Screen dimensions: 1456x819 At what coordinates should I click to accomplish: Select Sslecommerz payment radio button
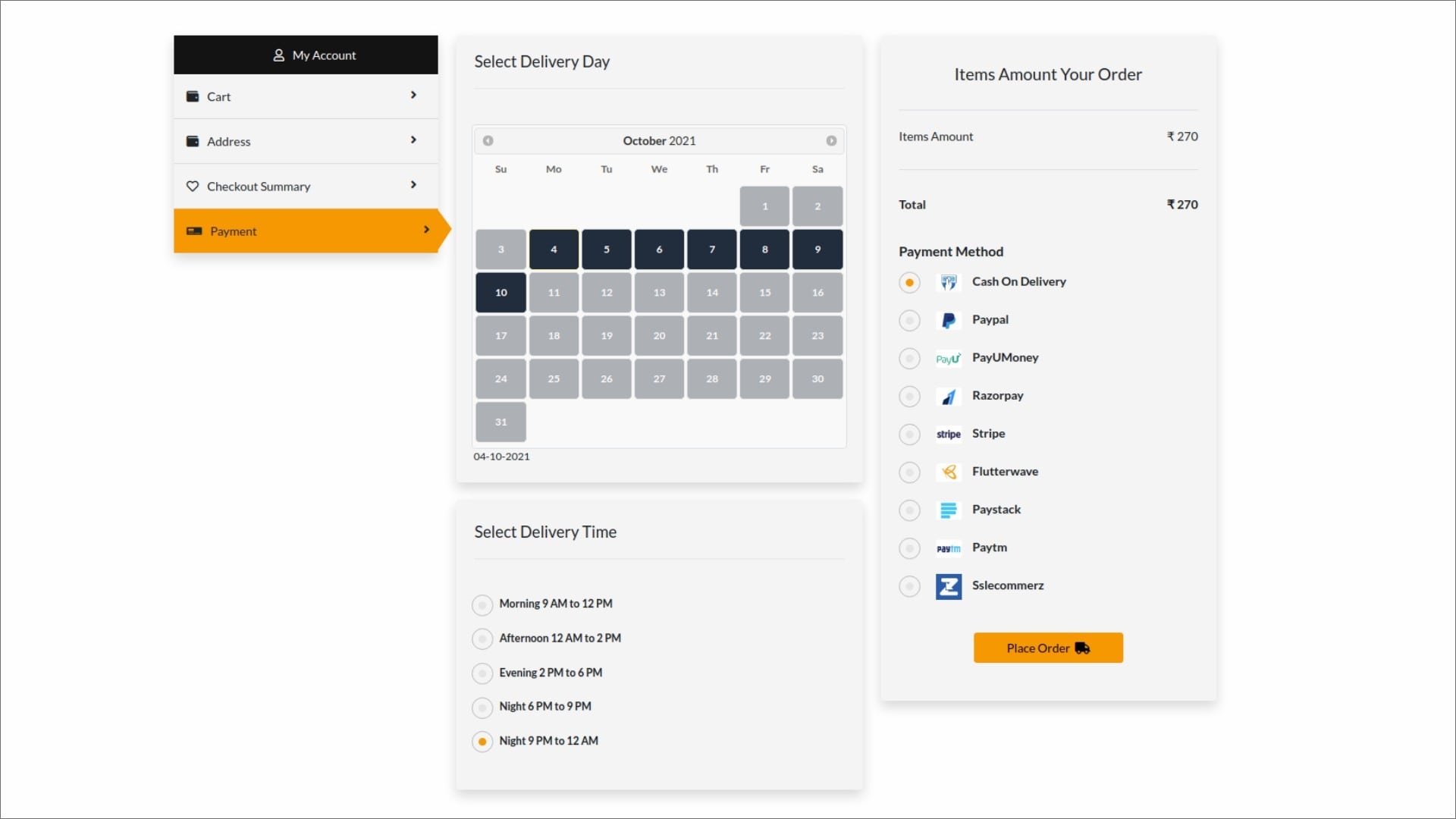pyautogui.click(x=909, y=586)
